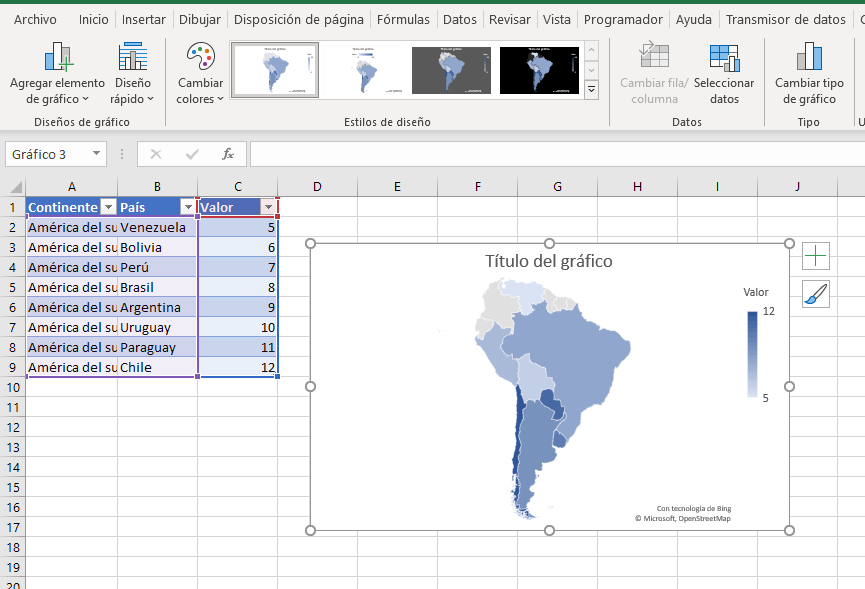Open Diseño rápido layouts menu
Image resolution: width=865 pixels, height=589 pixels.
(132, 74)
